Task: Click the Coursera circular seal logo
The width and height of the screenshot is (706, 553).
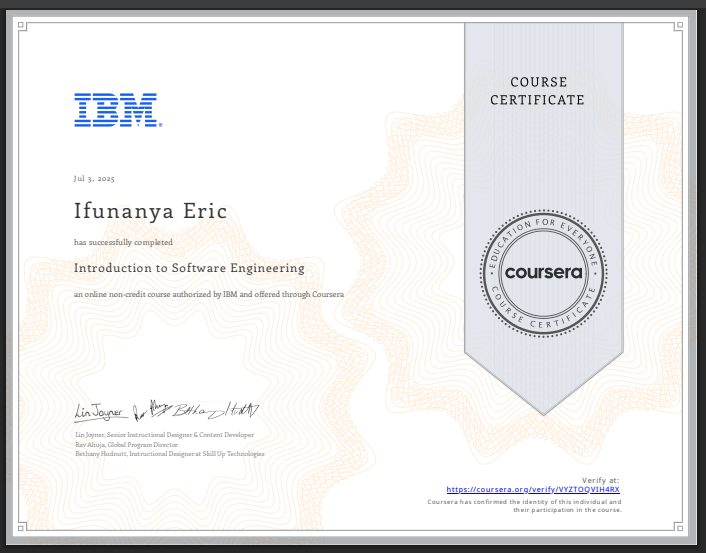Action: coord(544,272)
